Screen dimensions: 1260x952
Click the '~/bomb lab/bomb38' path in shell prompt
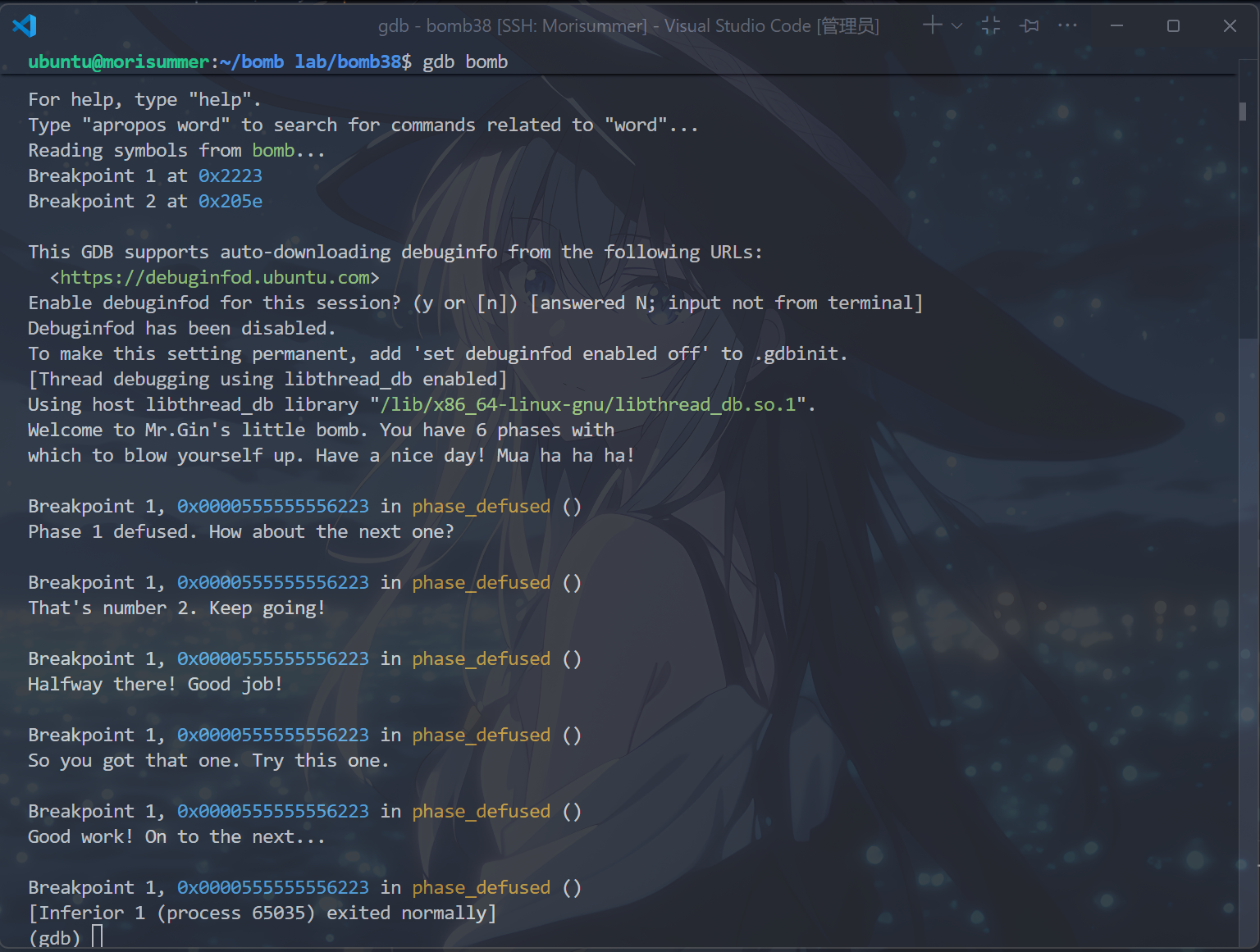(x=316, y=62)
